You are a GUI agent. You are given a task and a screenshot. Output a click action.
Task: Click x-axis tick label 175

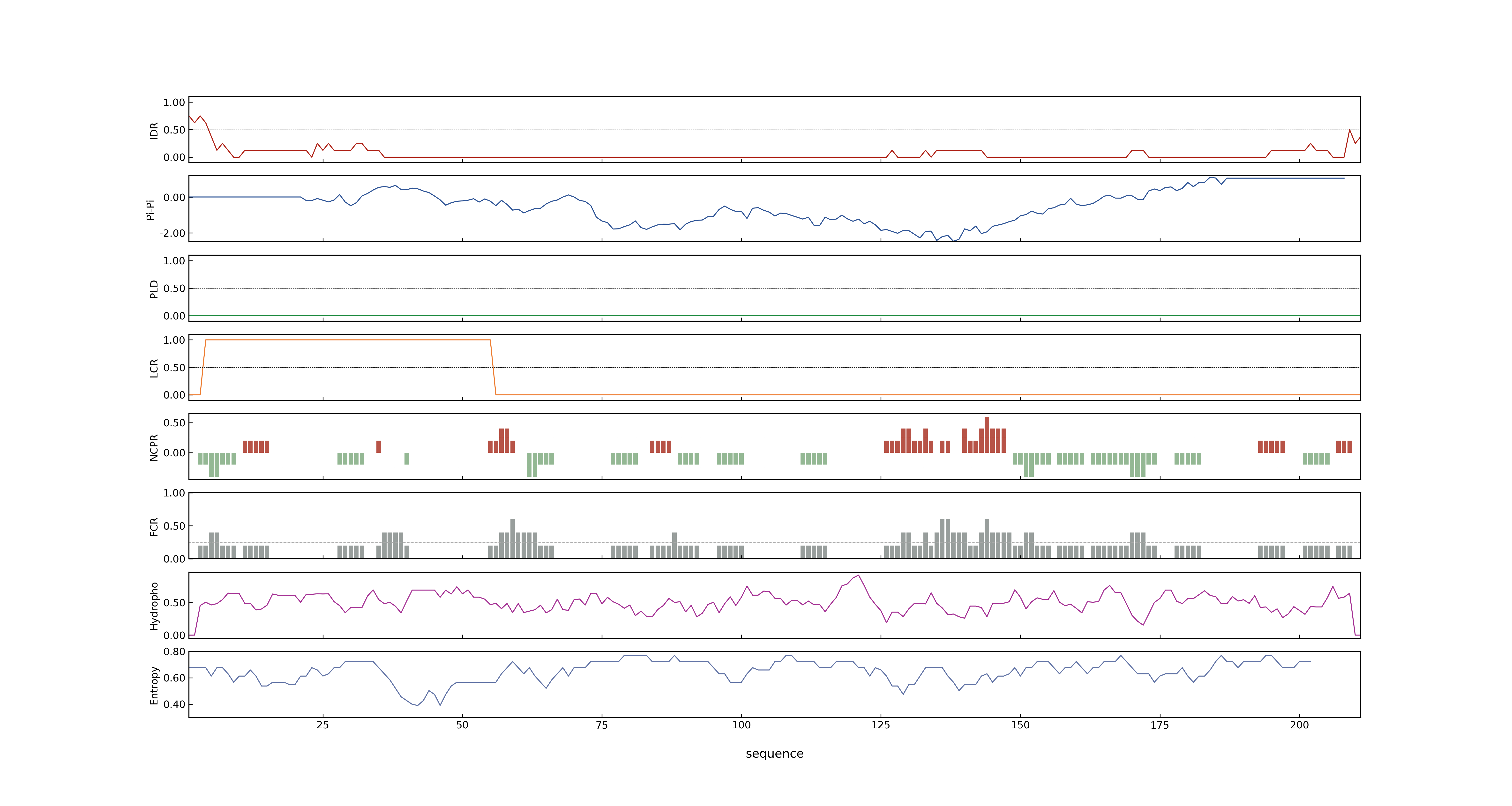tap(1160, 725)
